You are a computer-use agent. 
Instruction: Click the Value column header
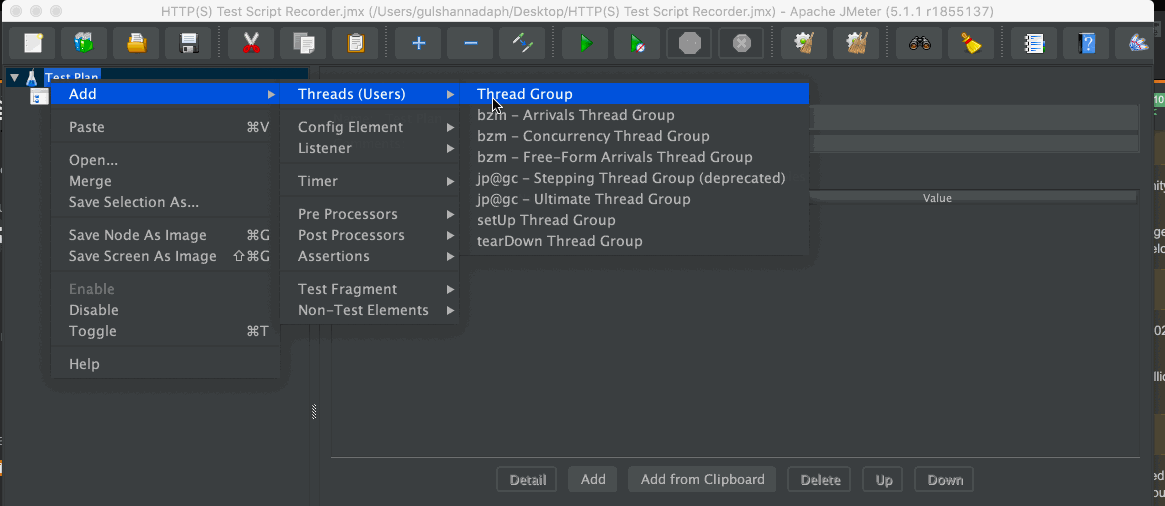[x=937, y=198]
